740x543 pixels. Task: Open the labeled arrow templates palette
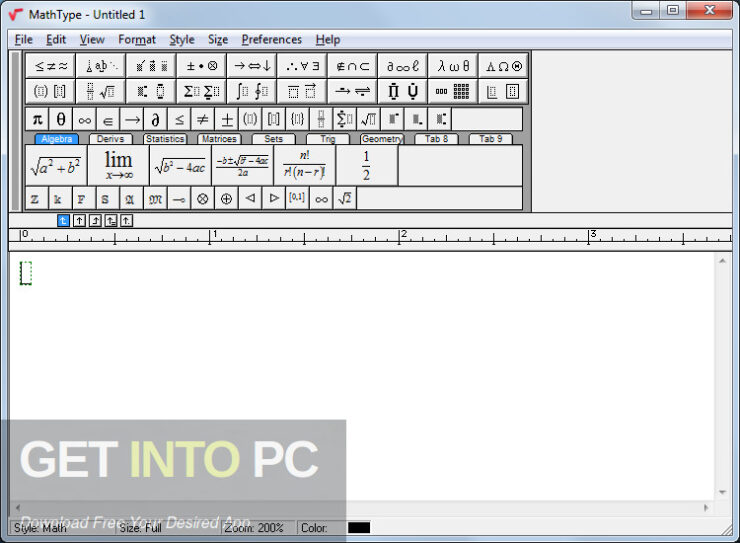pos(353,91)
